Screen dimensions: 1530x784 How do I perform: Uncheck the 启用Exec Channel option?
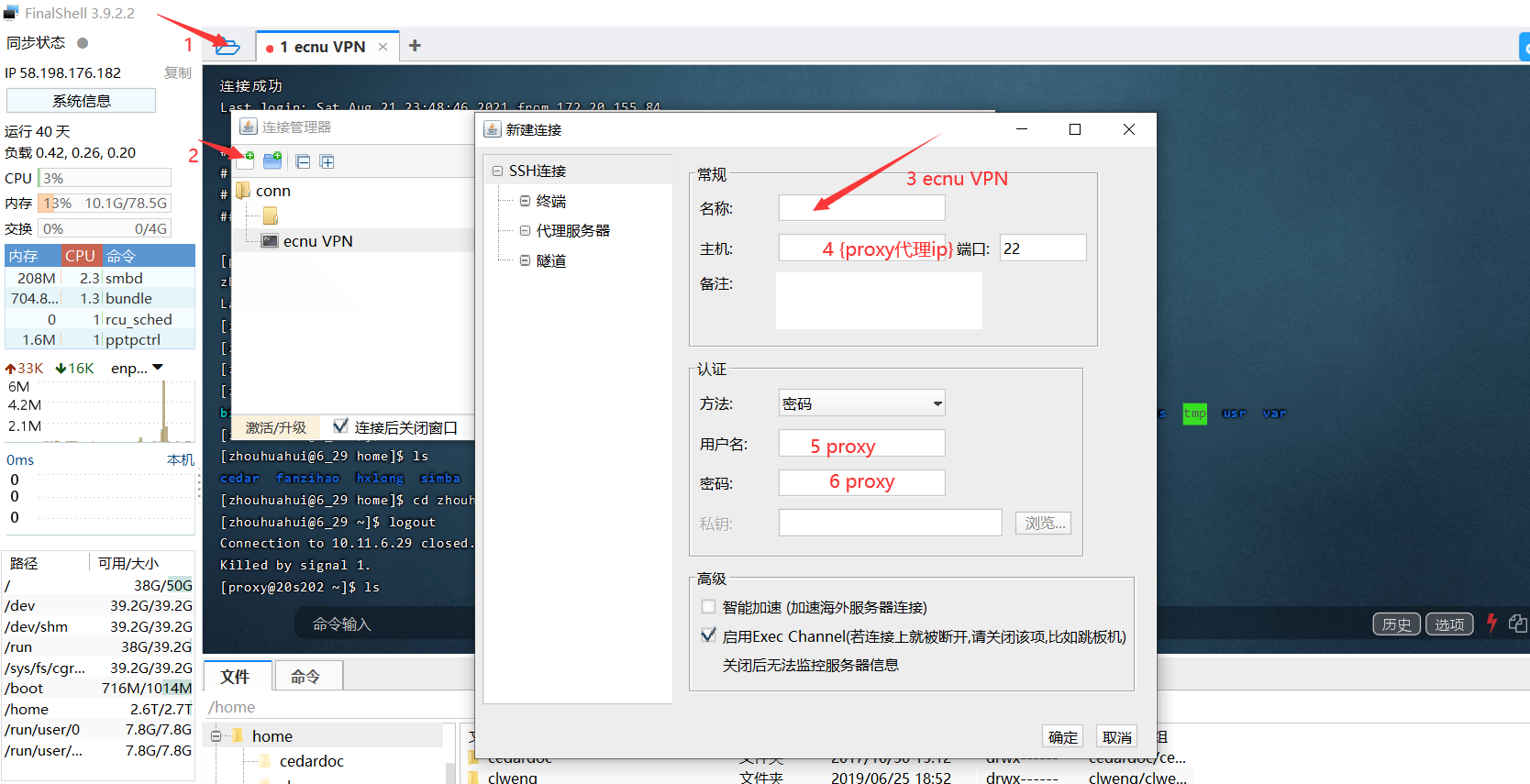click(x=708, y=635)
